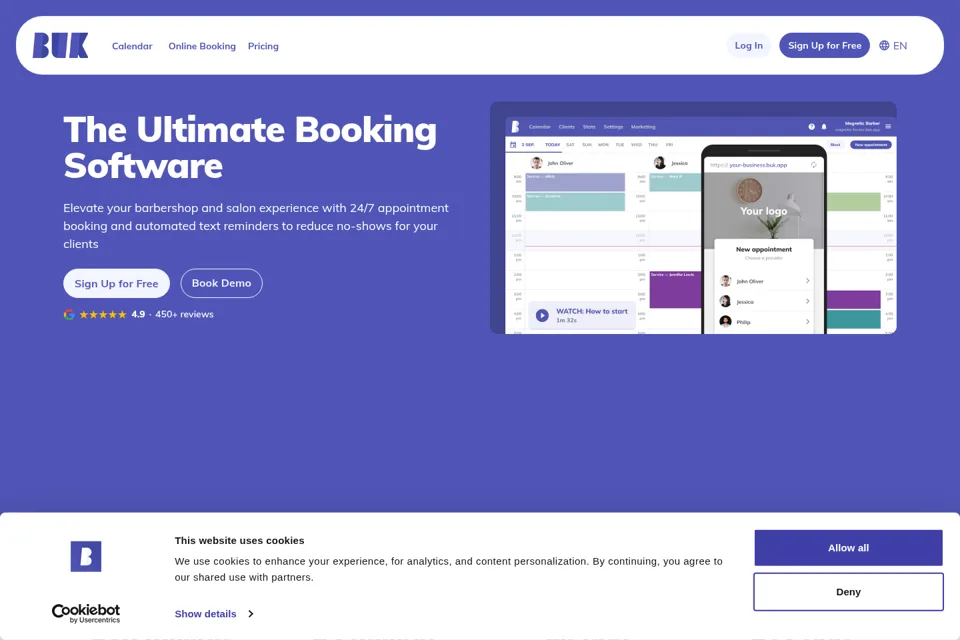This screenshot has width=960, height=640.
Task: Expand Show details in cookie banner
Action: pos(214,614)
